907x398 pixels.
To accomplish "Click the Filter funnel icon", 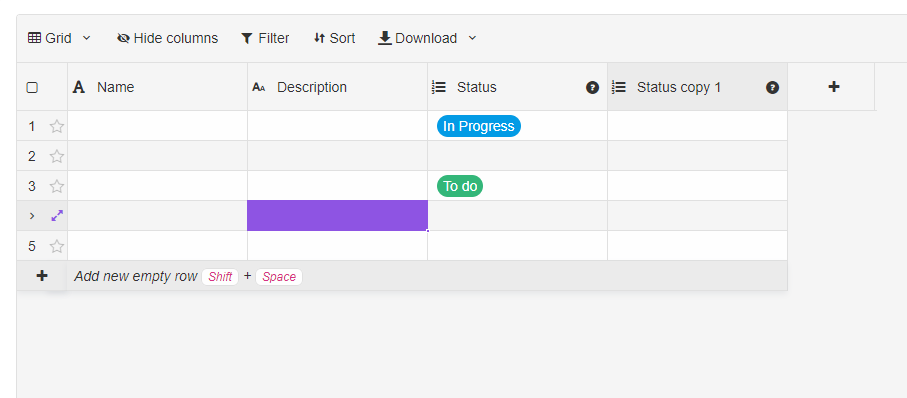I will point(247,38).
